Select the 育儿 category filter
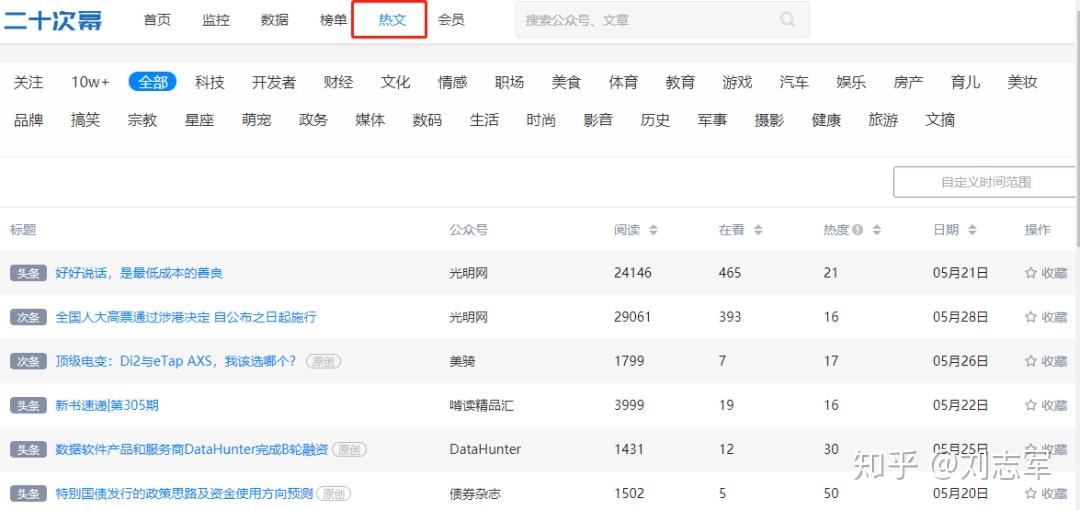Viewport: 1080px width, 510px height. point(965,82)
